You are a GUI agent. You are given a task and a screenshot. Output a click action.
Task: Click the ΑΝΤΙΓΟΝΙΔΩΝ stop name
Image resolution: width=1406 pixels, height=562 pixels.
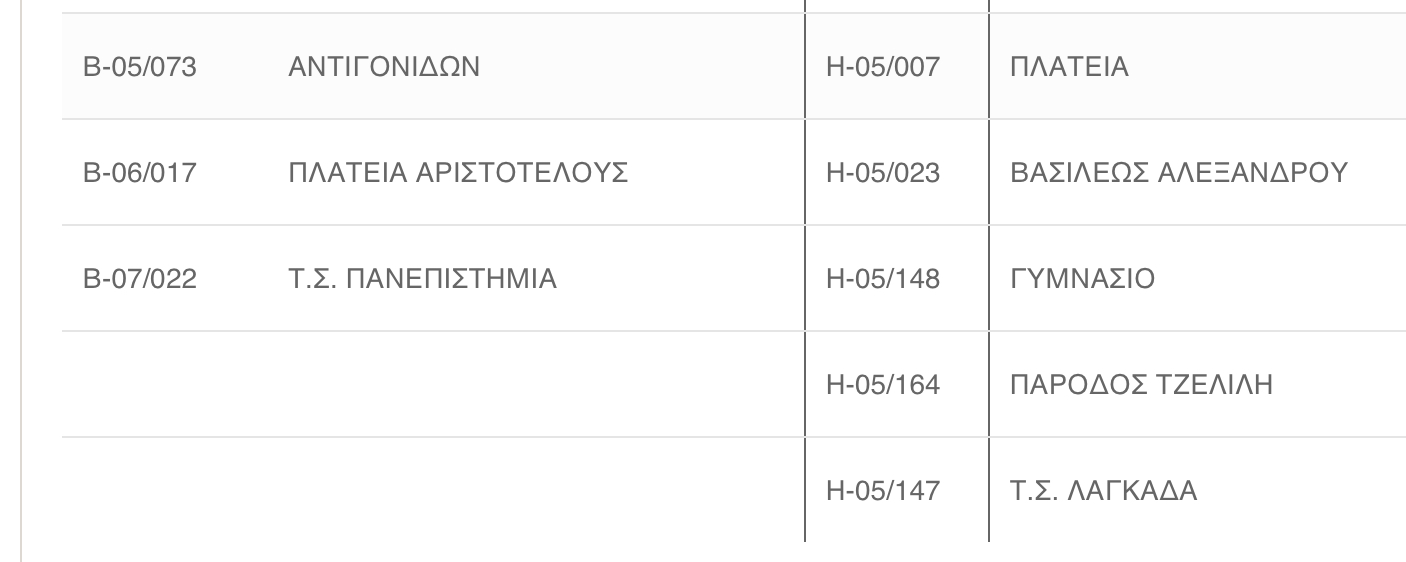point(384,67)
